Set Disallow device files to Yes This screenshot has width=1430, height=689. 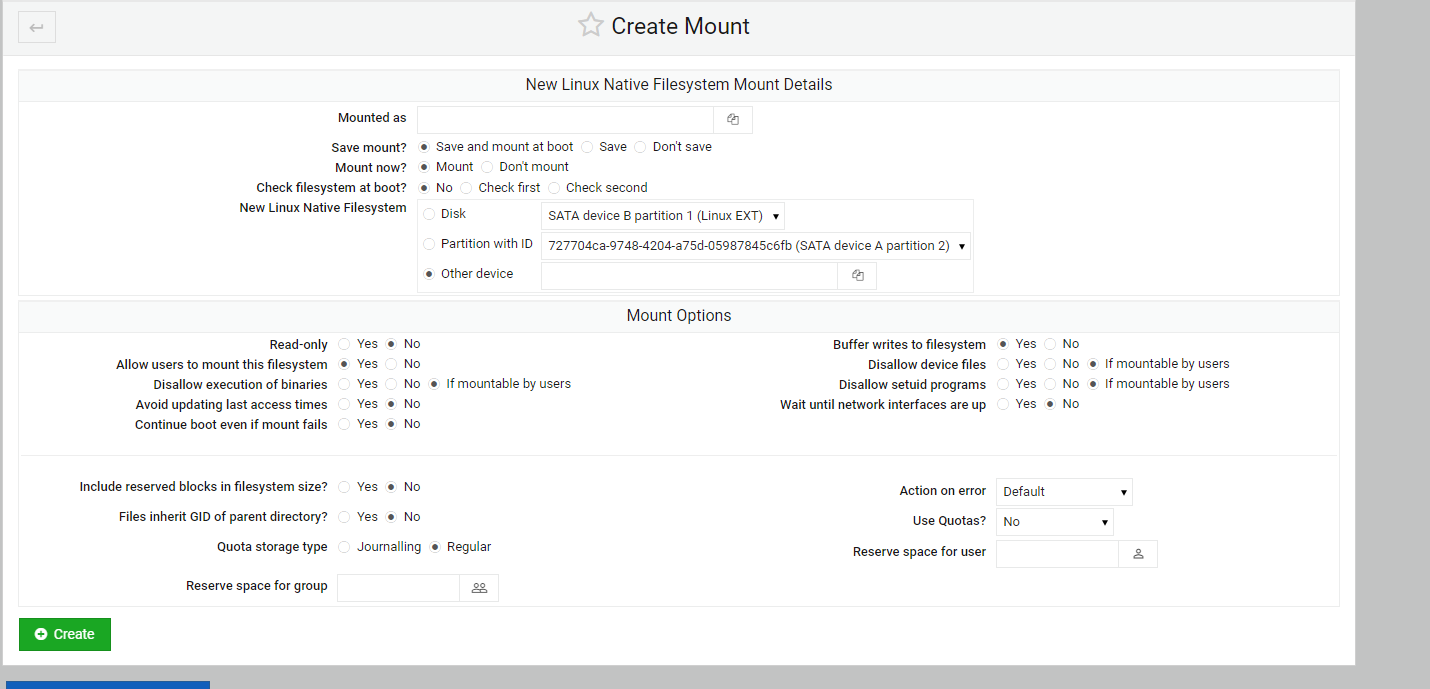[x=1003, y=364]
